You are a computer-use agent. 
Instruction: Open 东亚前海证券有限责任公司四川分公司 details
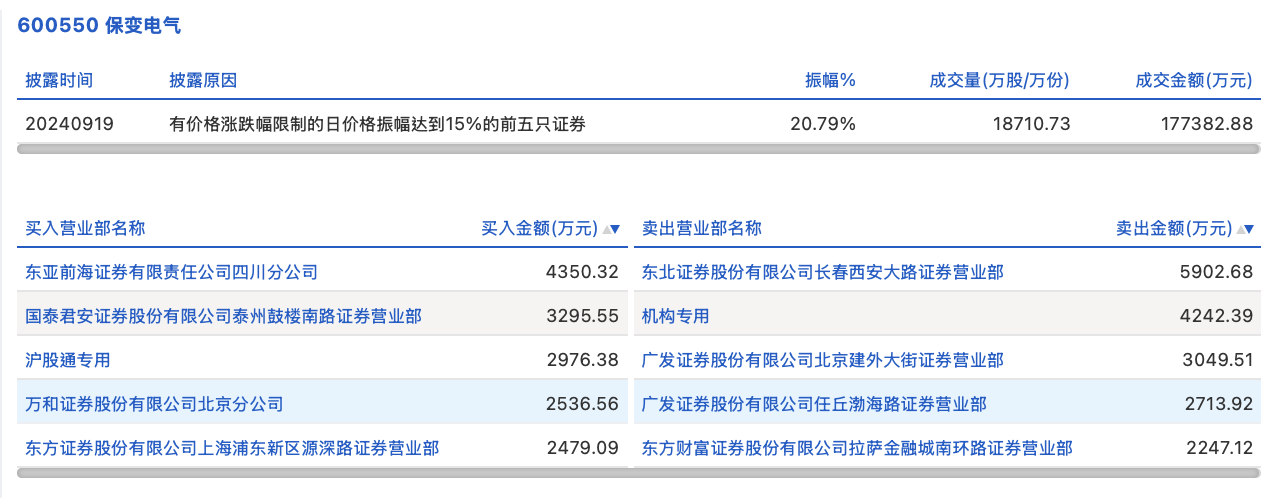pos(171,271)
